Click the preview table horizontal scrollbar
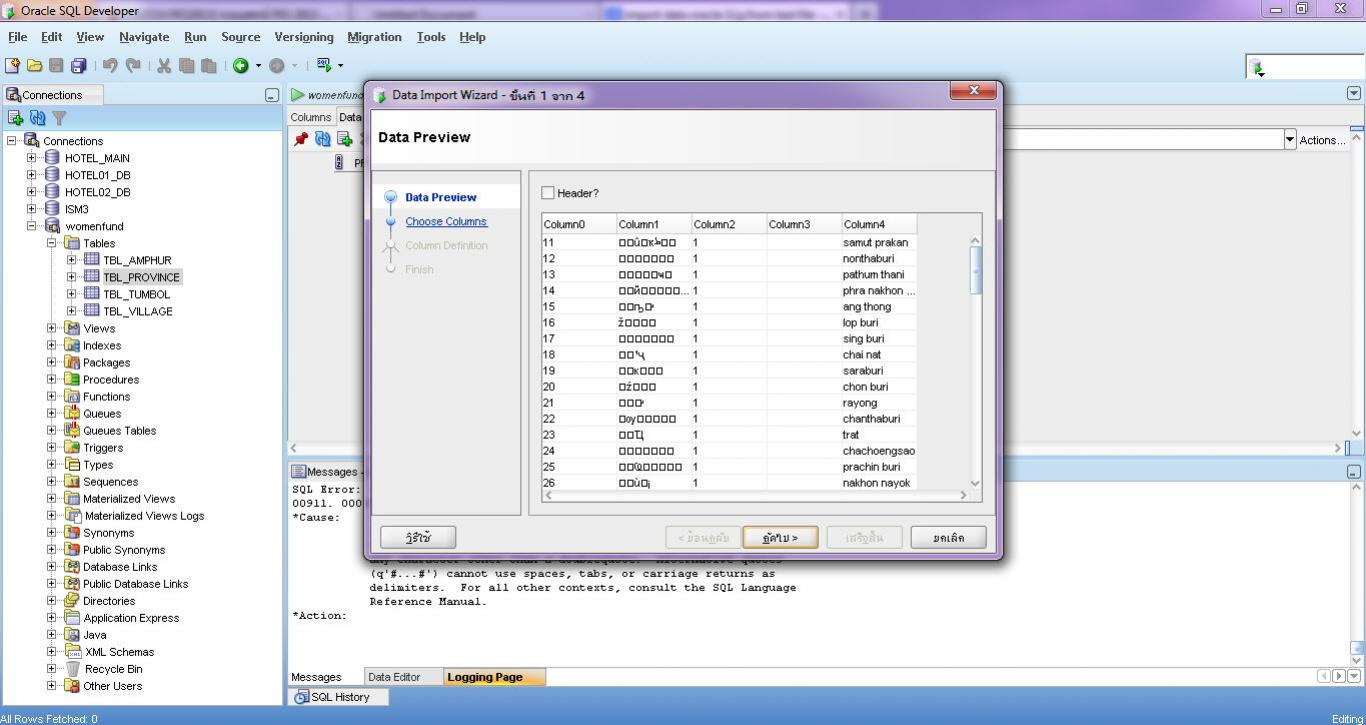Image resolution: width=1366 pixels, height=725 pixels. (755, 495)
